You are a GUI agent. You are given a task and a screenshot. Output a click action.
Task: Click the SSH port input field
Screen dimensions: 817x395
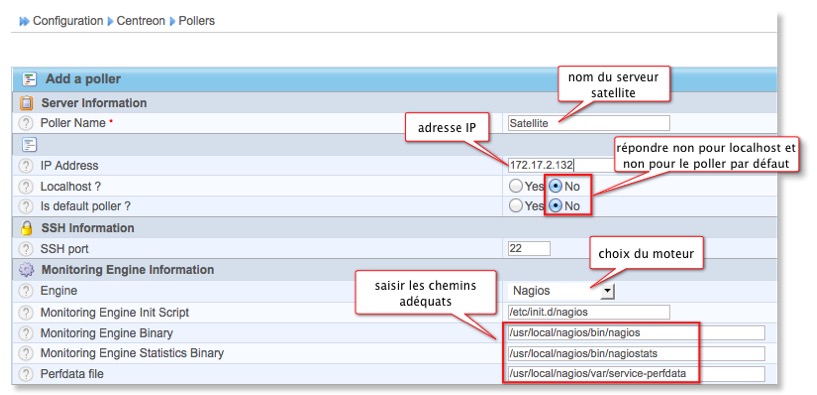pyautogui.click(x=529, y=249)
